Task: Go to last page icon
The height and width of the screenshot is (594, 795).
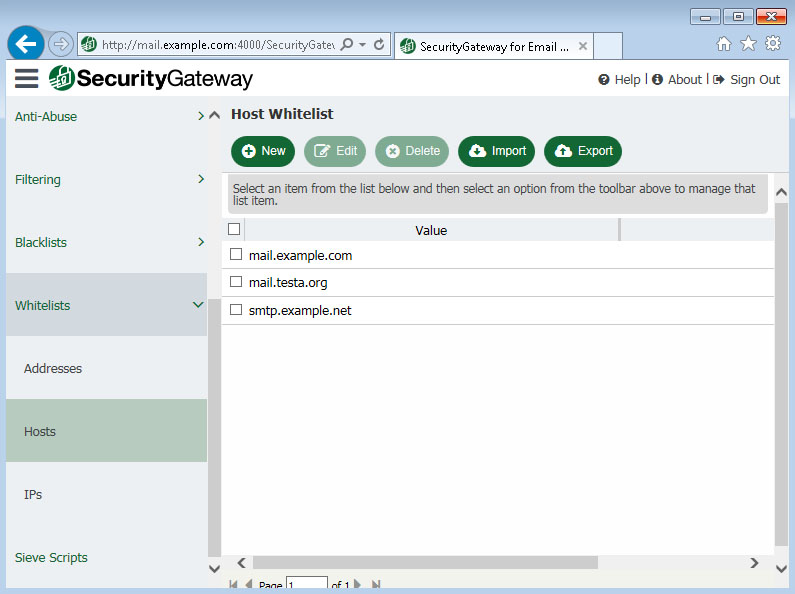Action: coord(376,584)
